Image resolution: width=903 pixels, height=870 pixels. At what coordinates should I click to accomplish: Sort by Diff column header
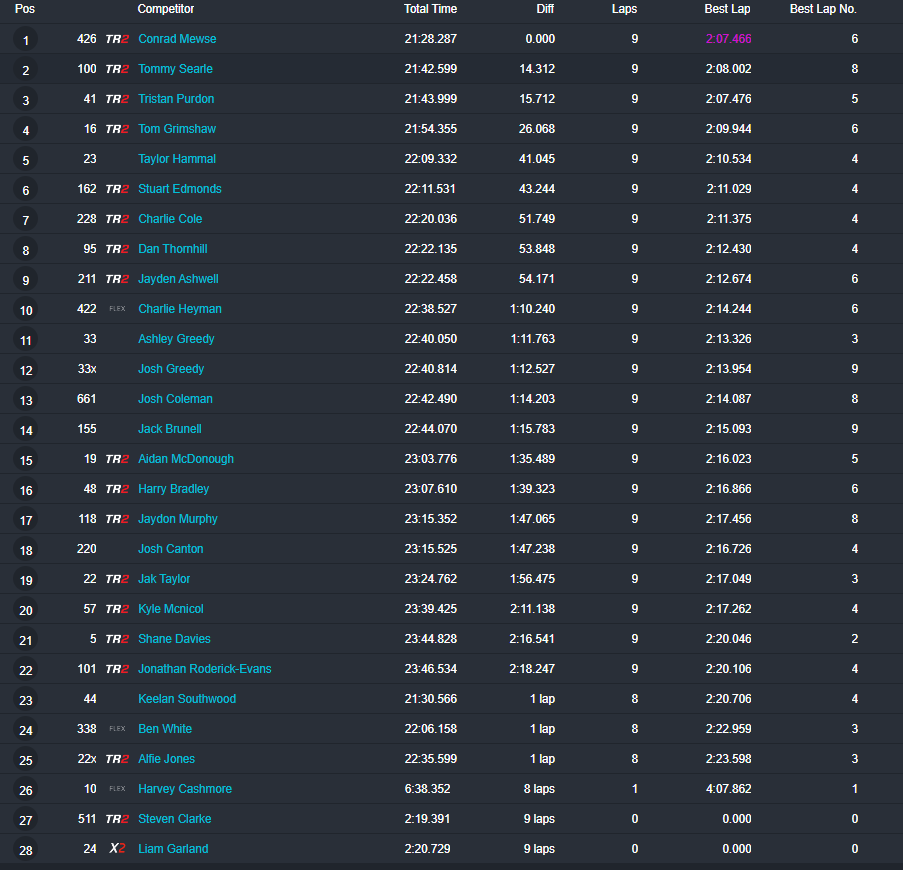545,9
